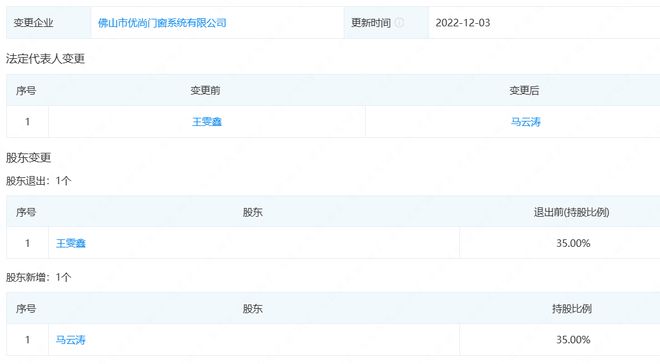Click 股东 header in 股东退出 table
The height and width of the screenshot is (364, 660).
click(253, 212)
